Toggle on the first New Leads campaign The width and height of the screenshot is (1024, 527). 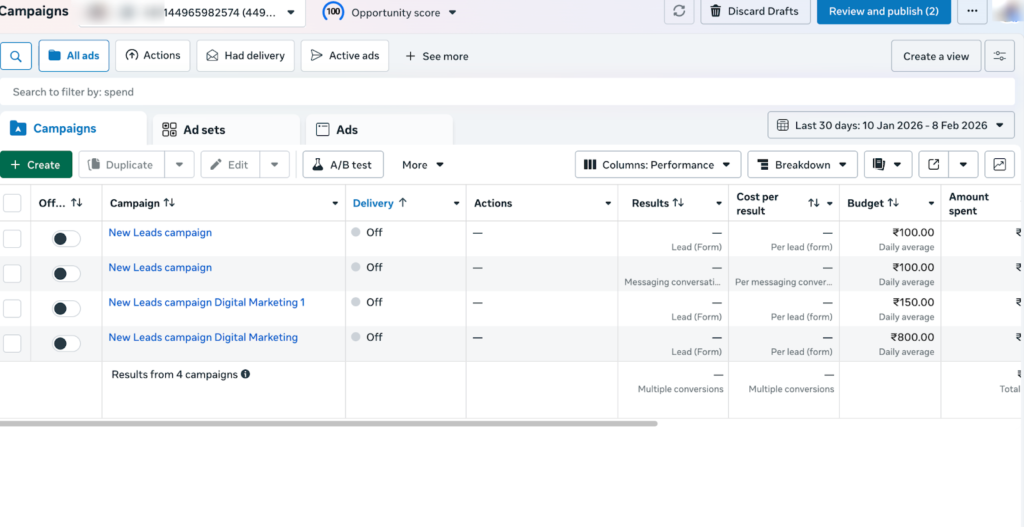point(66,239)
